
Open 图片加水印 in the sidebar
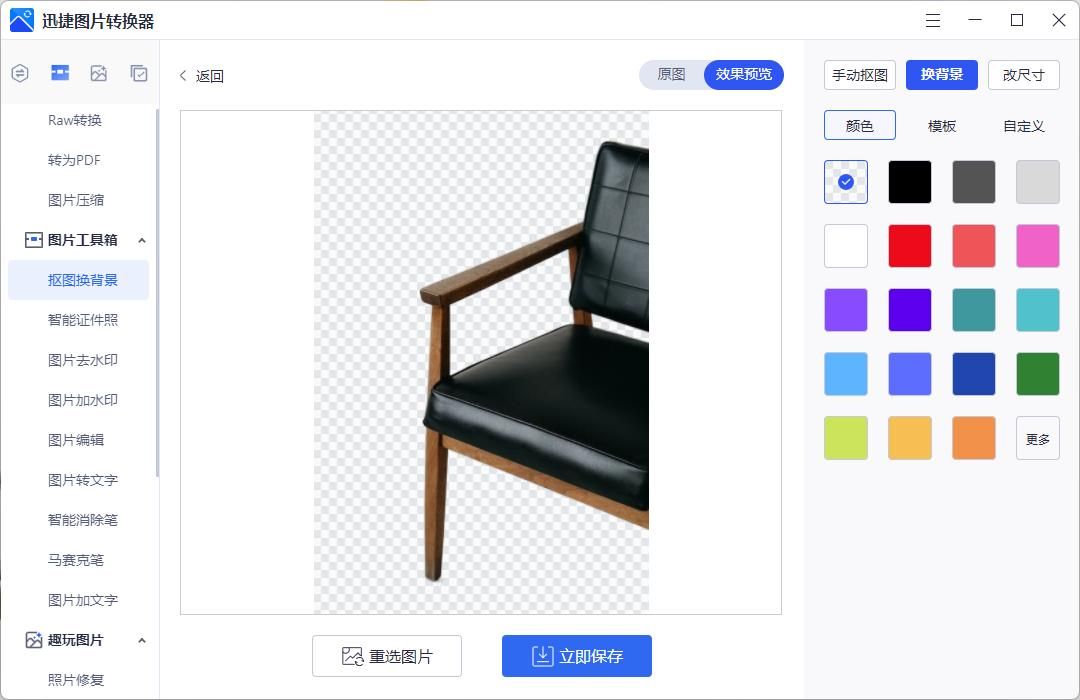83,400
